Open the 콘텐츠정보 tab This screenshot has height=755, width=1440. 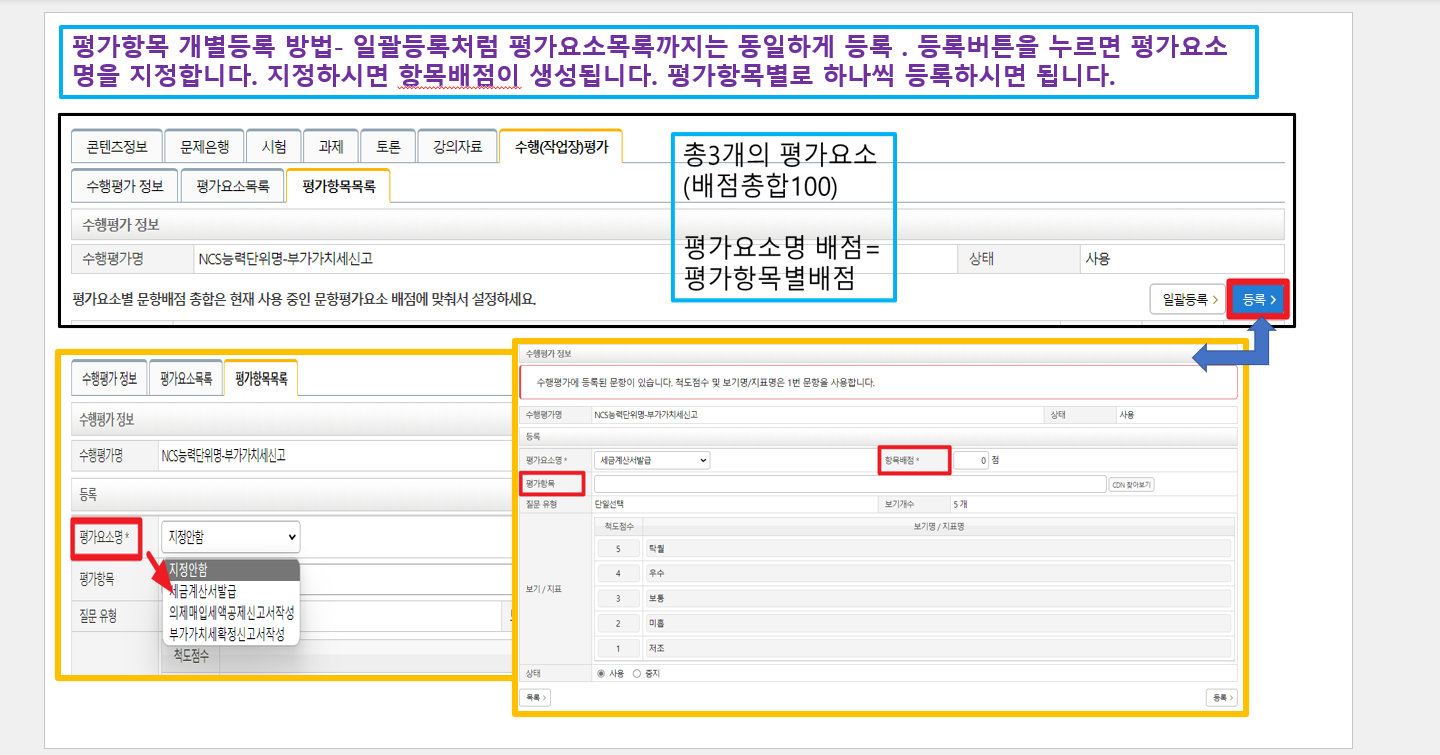(116, 147)
